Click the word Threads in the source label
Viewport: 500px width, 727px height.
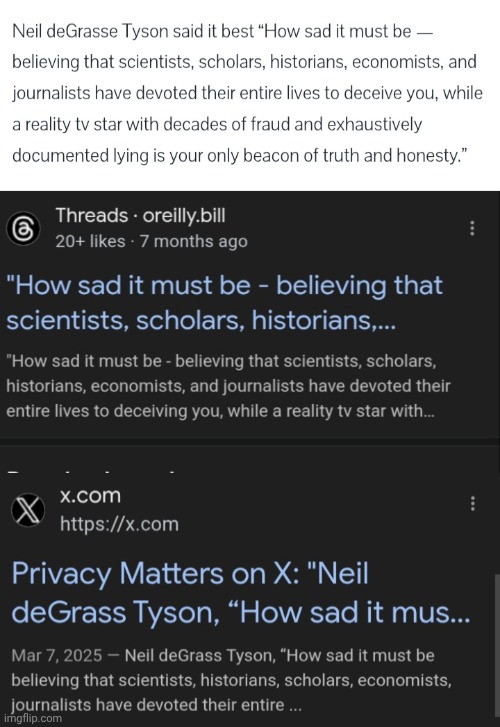pyautogui.click(x=92, y=216)
